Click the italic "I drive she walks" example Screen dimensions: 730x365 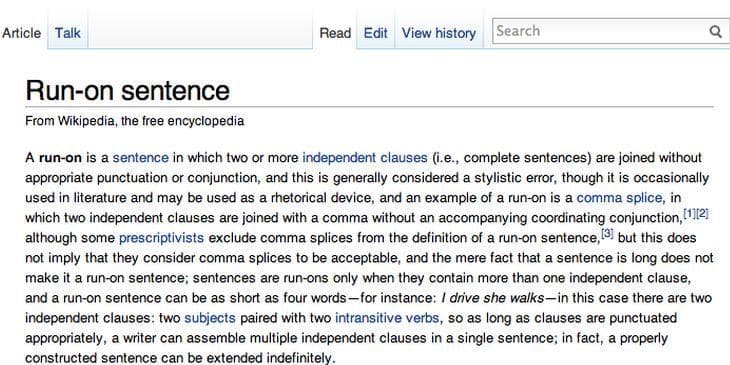point(493,298)
